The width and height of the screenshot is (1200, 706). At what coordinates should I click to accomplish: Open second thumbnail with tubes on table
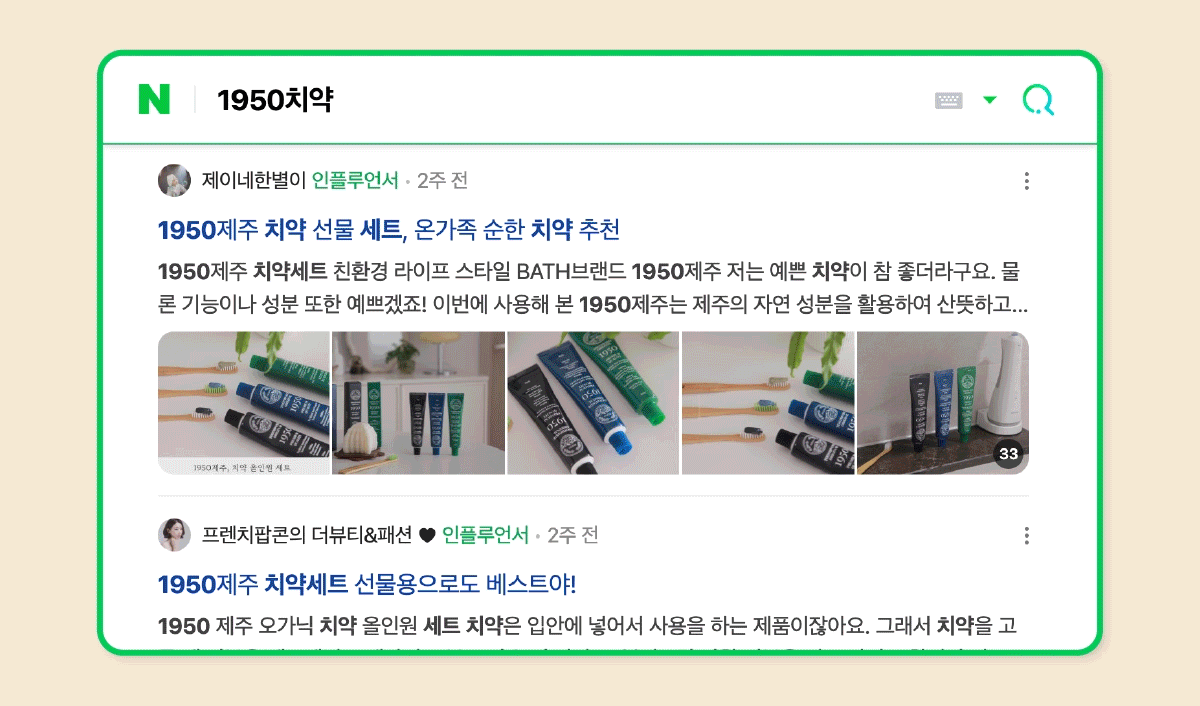tap(418, 403)
